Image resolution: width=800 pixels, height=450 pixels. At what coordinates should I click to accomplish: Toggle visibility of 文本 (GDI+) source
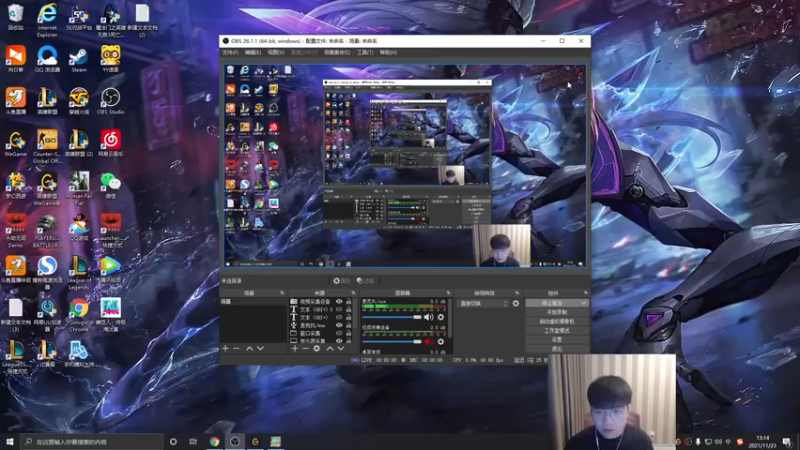(x=339, y=317)
